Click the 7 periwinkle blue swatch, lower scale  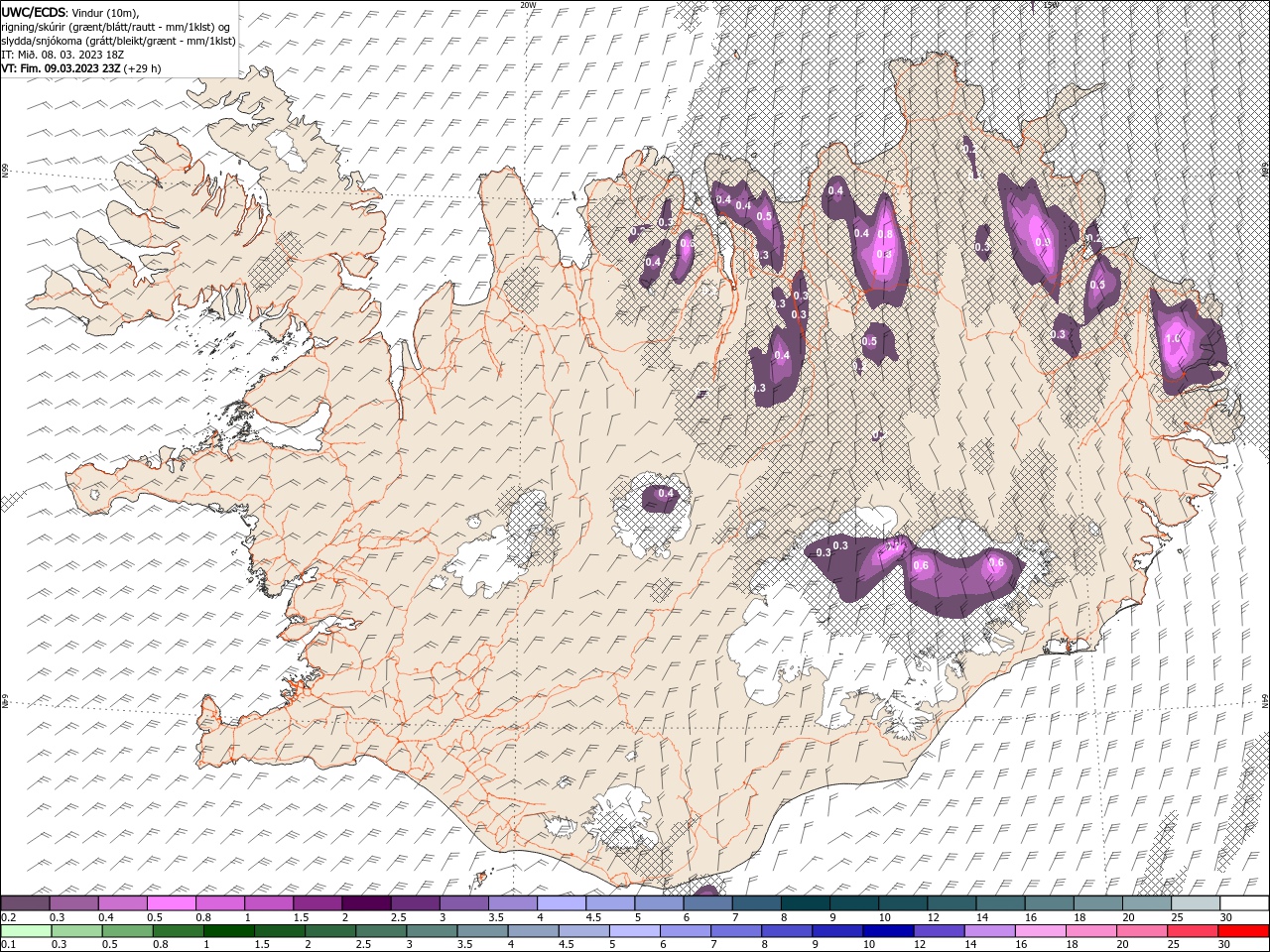735,931
